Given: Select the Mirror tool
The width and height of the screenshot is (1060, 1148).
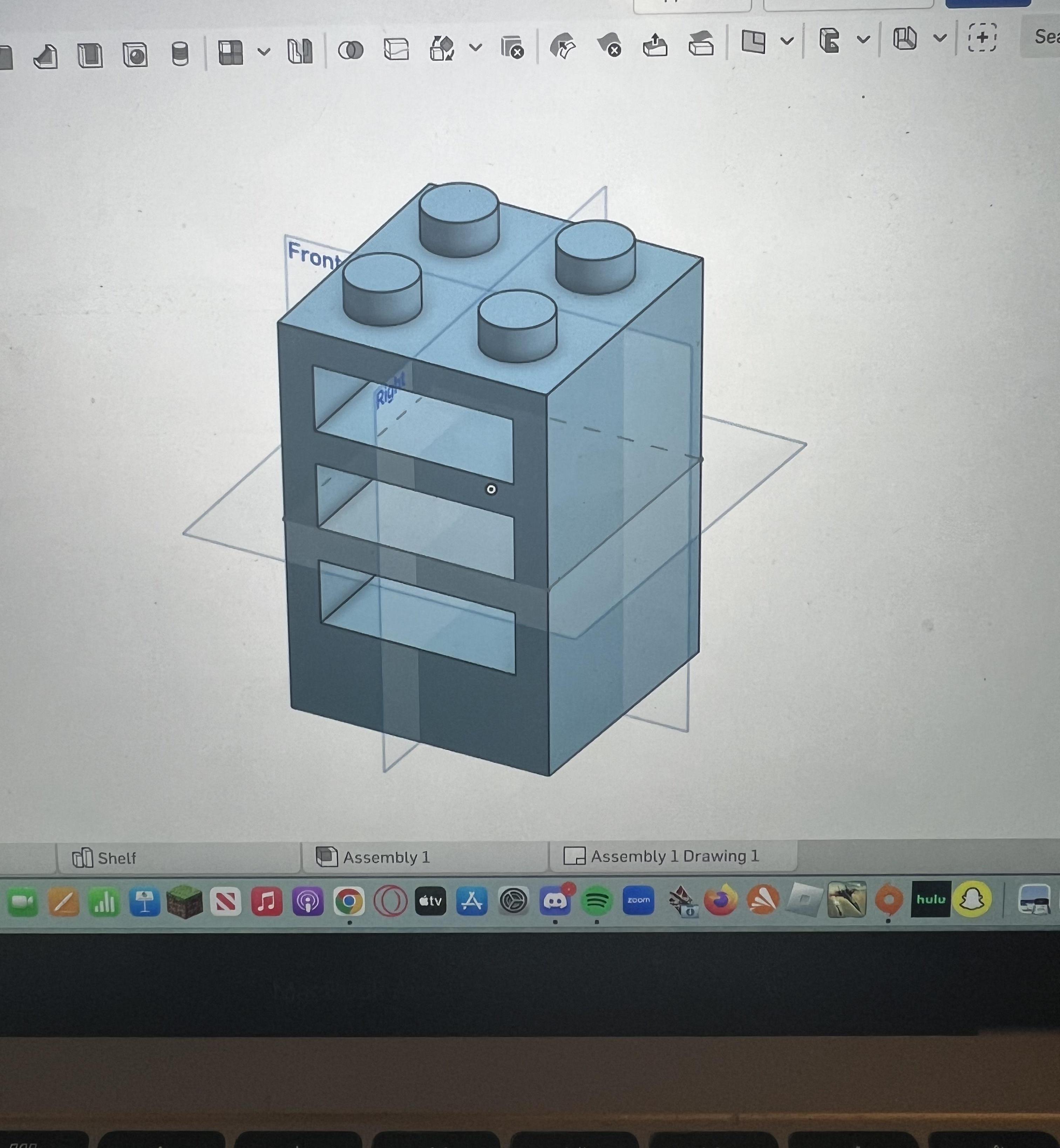Looking at the screenshot, I should (299, 52).
